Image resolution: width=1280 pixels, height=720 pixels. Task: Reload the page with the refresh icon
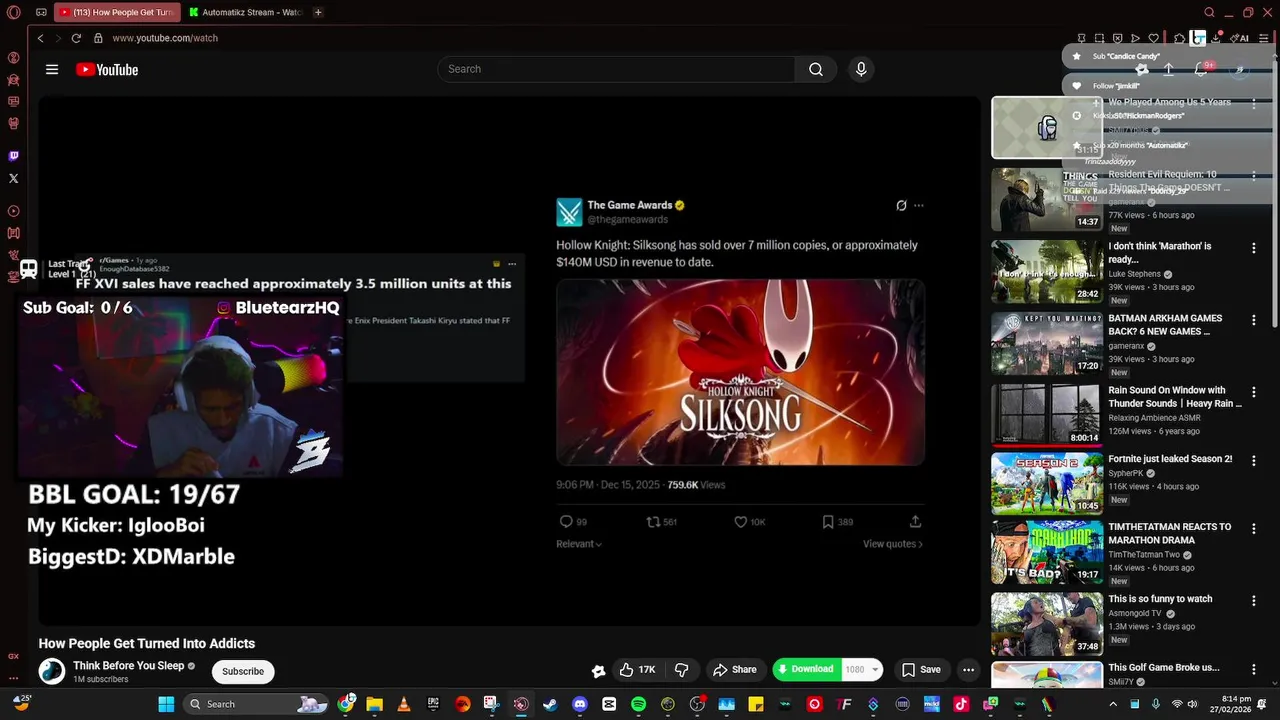click(76, 38)
